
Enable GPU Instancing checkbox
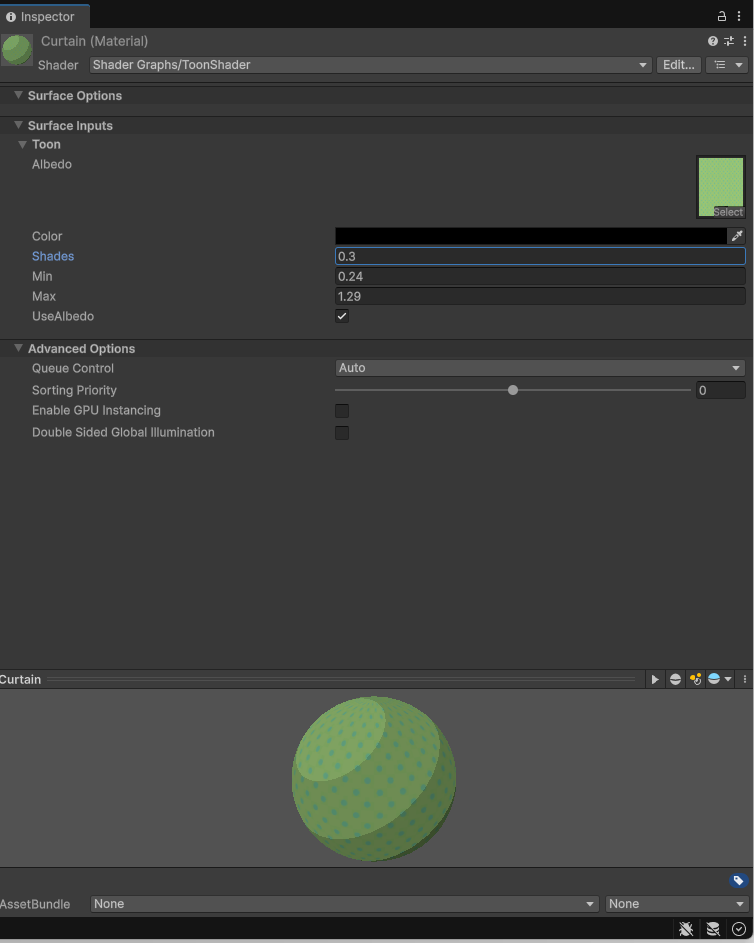pos(342,411)
